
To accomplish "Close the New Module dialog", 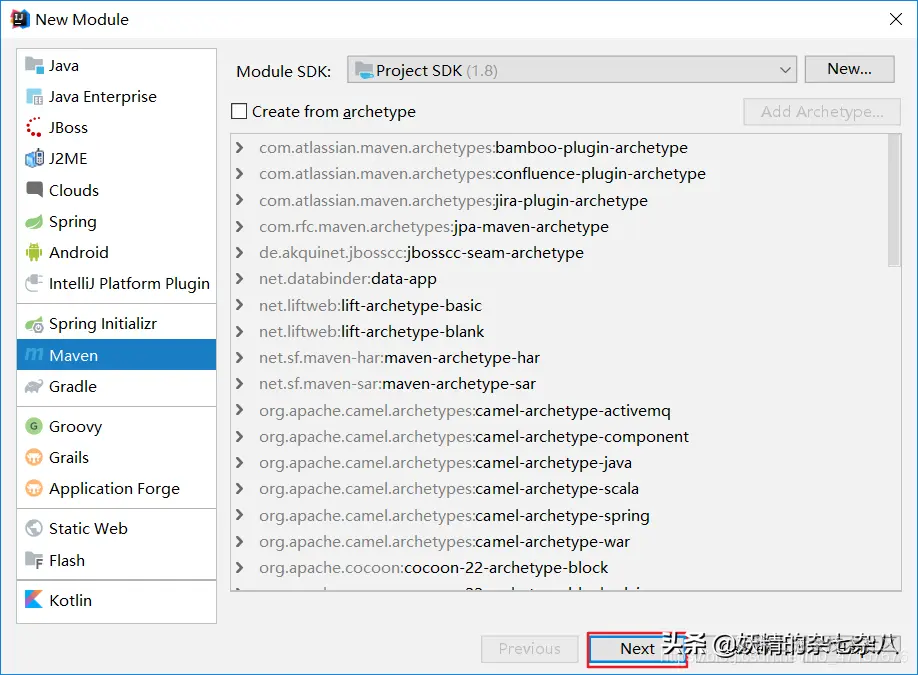I will [896, 19].
